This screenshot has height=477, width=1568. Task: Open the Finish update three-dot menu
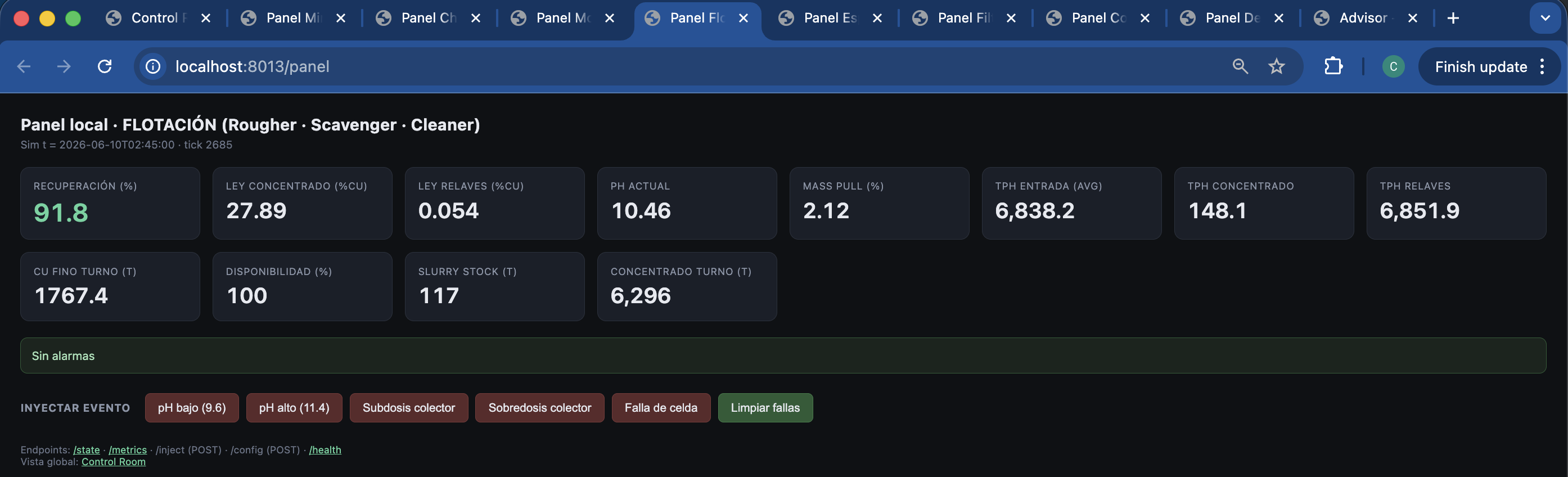pos(1542,66)
